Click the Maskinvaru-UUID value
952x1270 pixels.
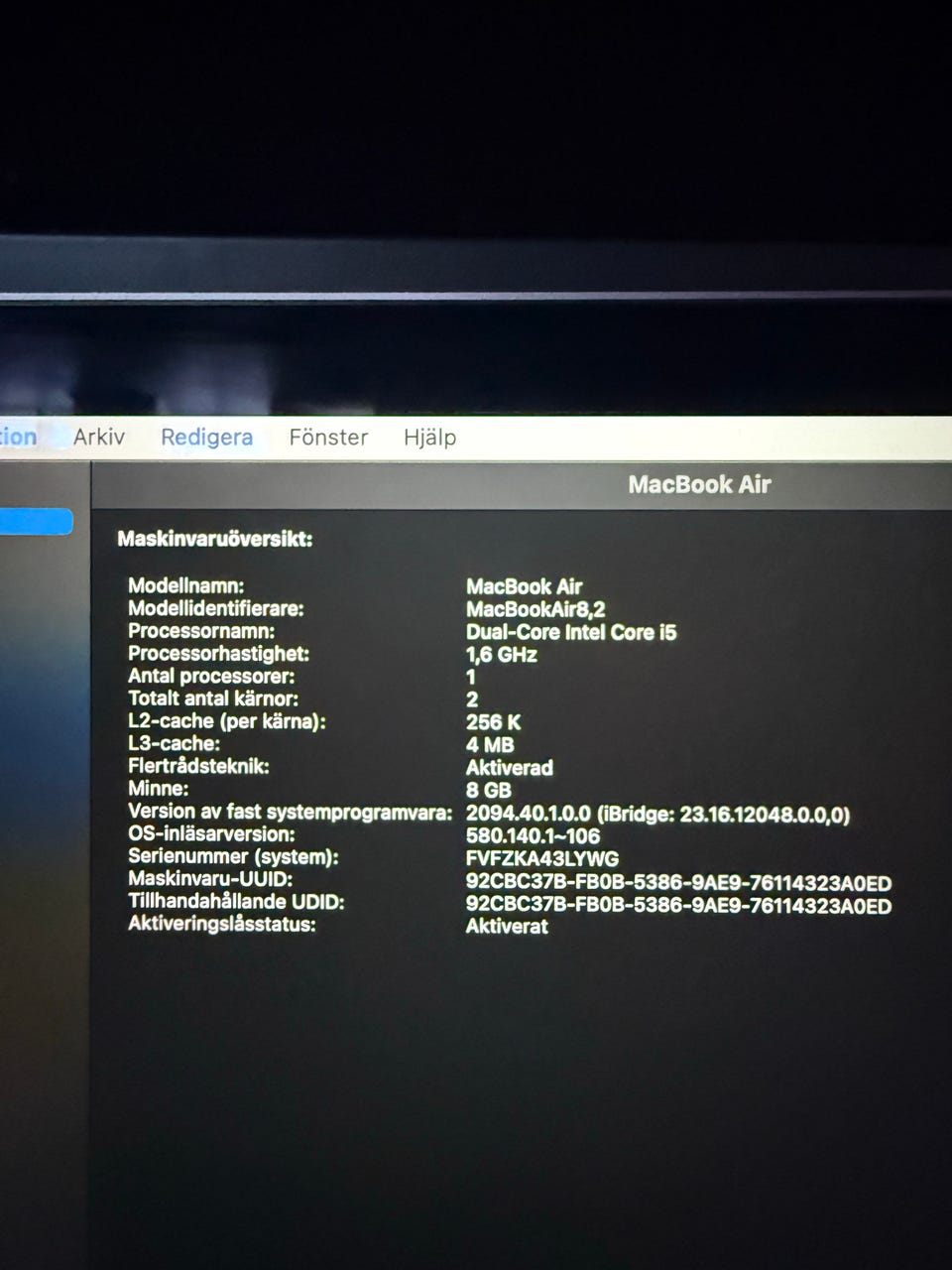tap(678, 882)
